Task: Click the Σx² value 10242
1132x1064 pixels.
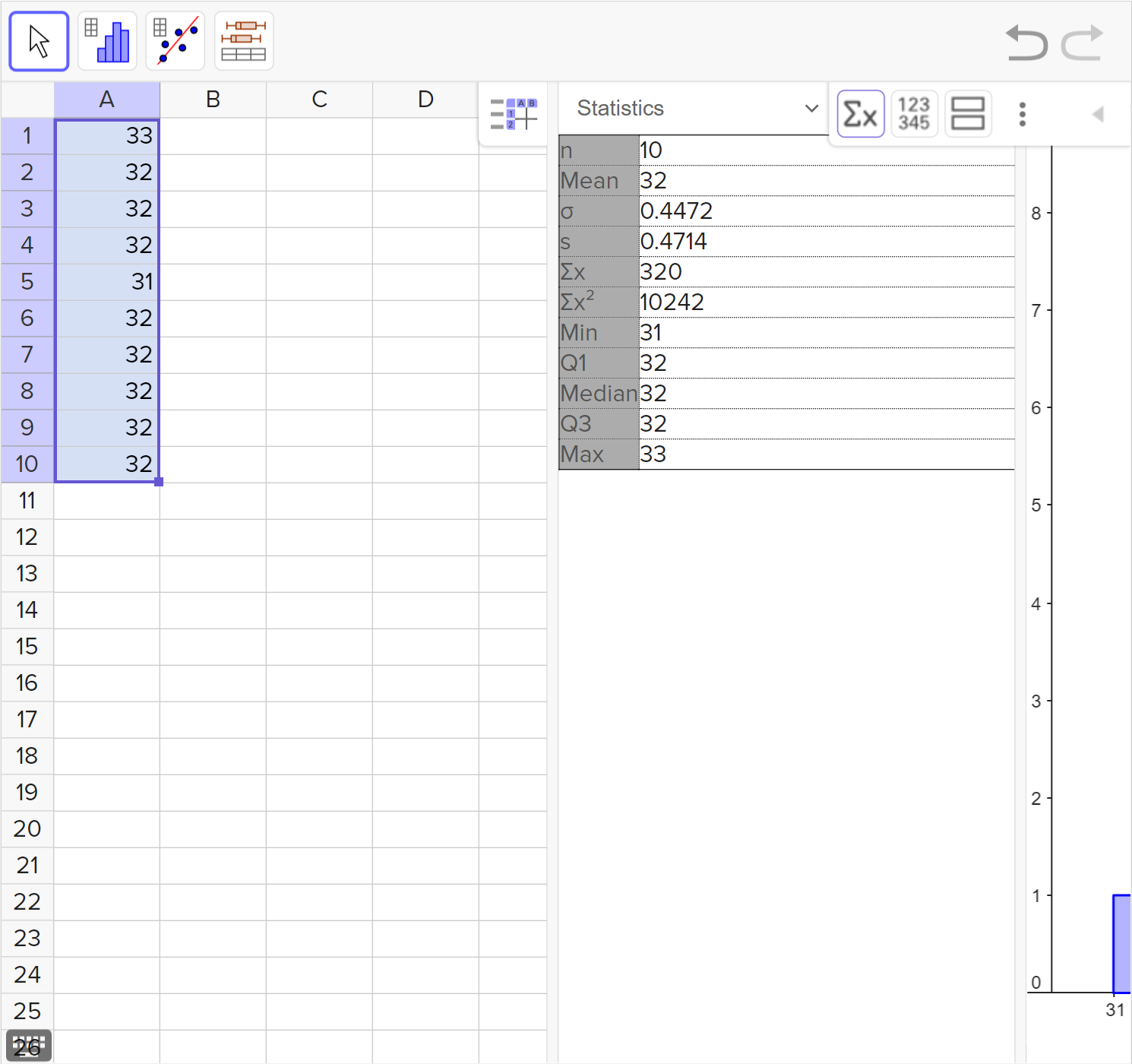Action: click(672, 302)
